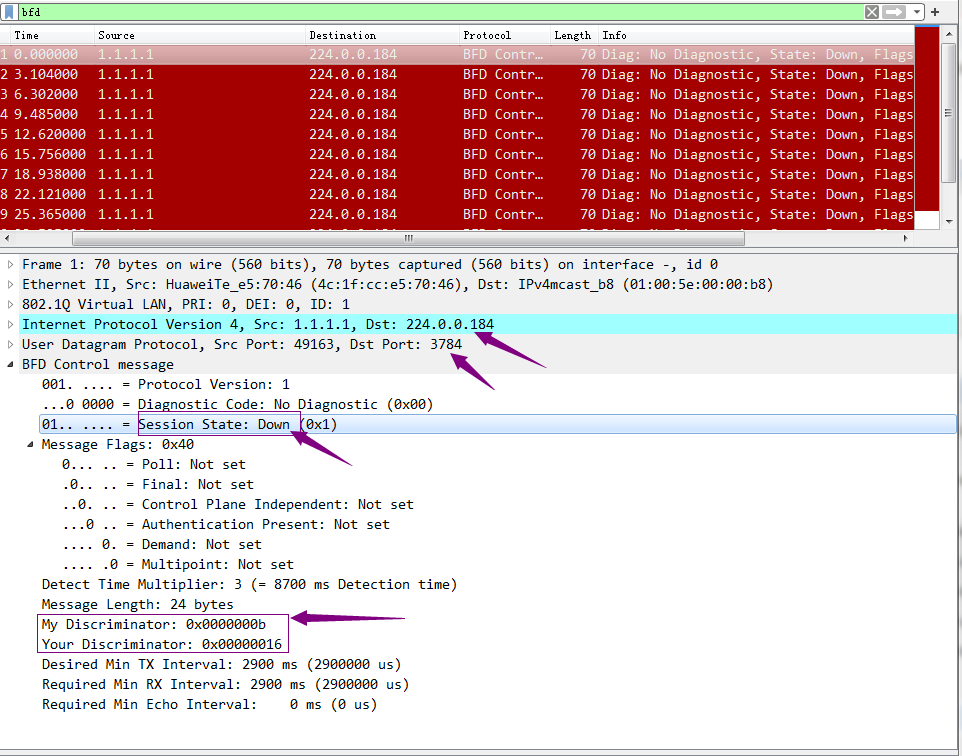Viewport: 962px width, 756px height.
Task: Collapse the BFD Control message section
Action: point(11,365)
